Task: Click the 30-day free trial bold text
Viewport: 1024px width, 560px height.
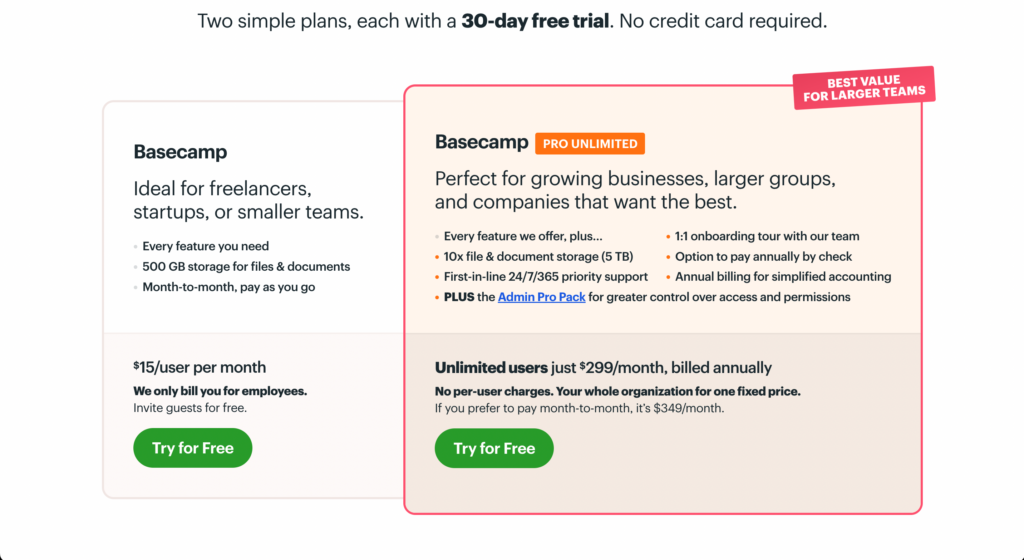Action: point(535,21)
